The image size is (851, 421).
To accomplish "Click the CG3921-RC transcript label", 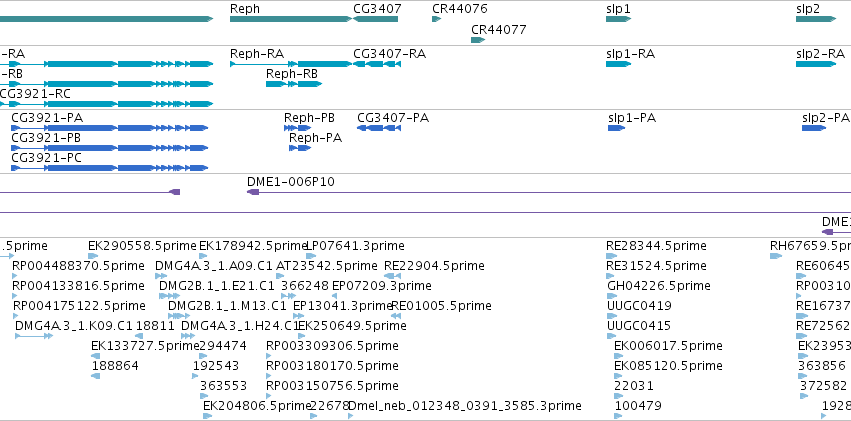I will 35,94.
